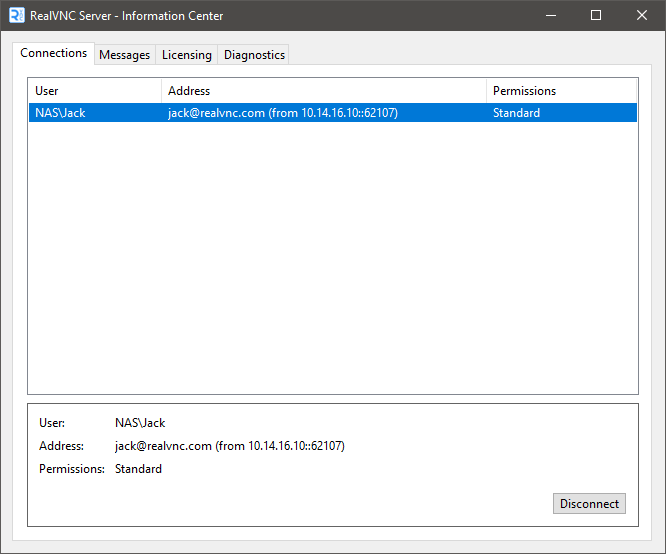Maximize the Information Center window
The image size is (666, 554).
tap(596, 16)
